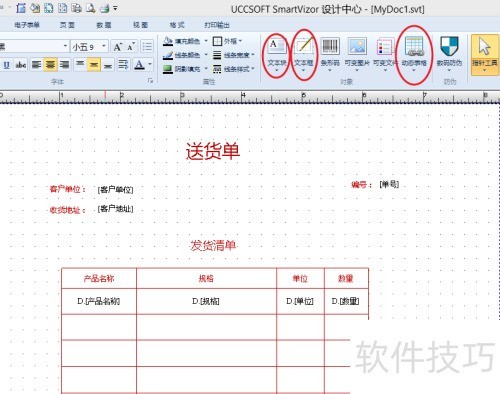Screen dimensions: 500x394
Task: Insert a barcode (条形码) object
Action: coord(330,53)
